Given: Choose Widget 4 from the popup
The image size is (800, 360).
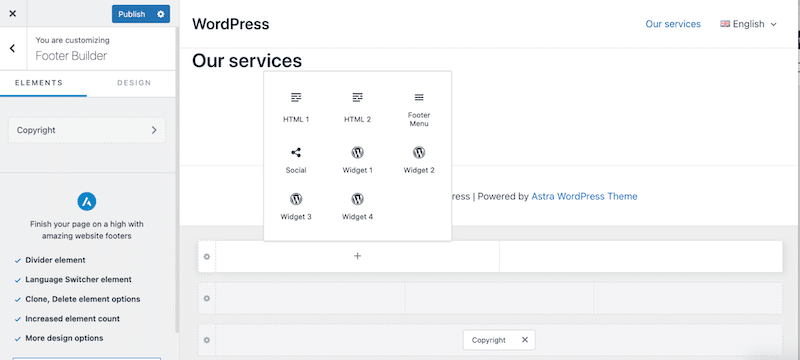Looking at the screenshot, I should pyautogui.click(x=357, y=207).
